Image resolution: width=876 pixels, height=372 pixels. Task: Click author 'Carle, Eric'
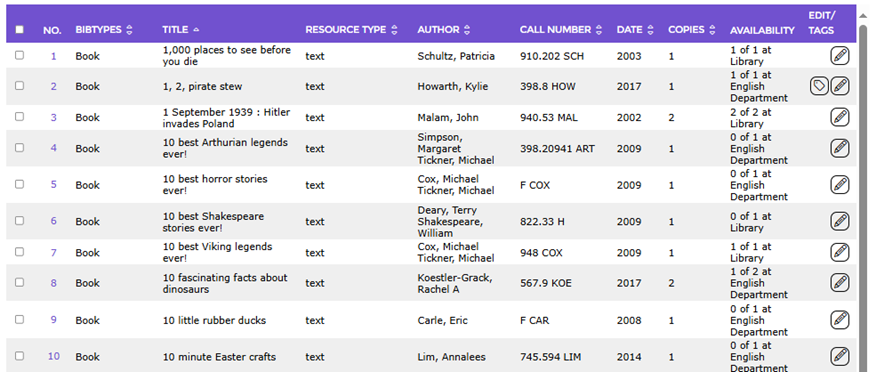pyautogui.click(x=442, y=320)
